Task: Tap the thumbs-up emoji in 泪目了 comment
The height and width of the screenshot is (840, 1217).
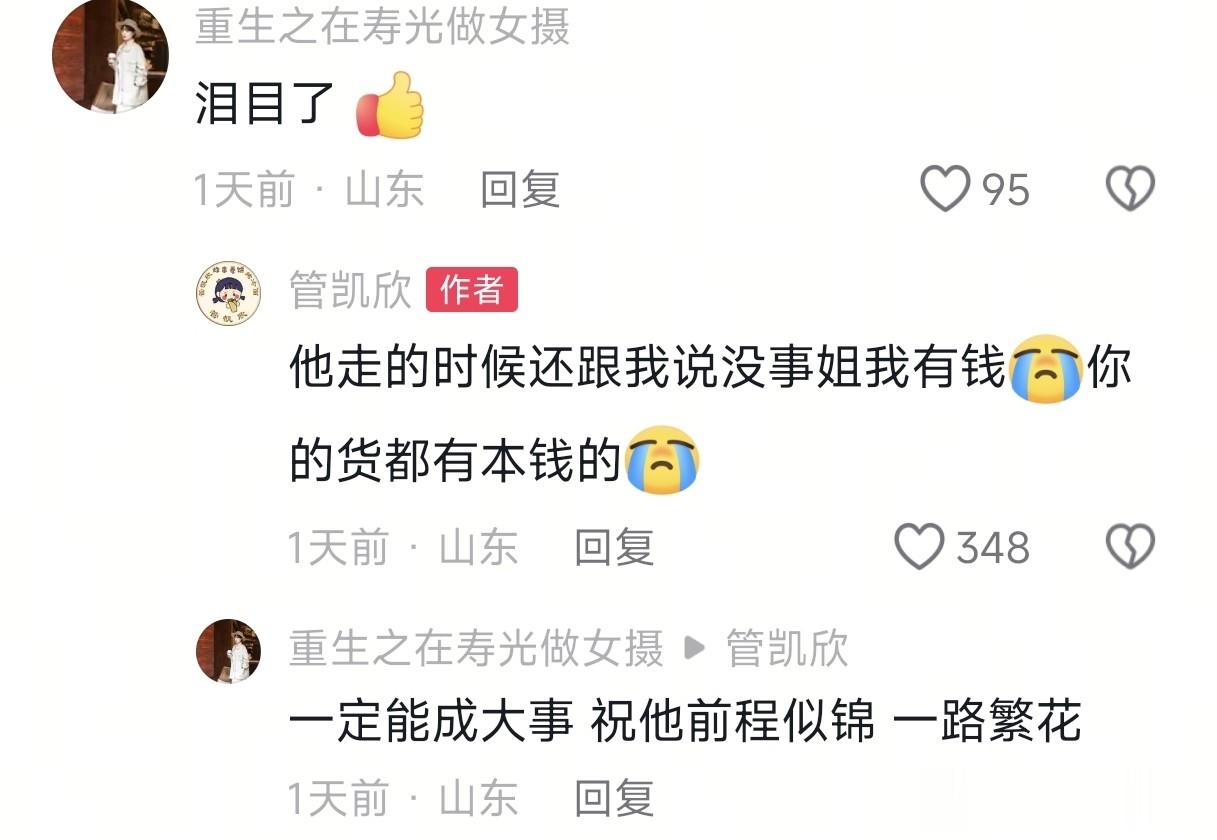Action: [390, 106]
